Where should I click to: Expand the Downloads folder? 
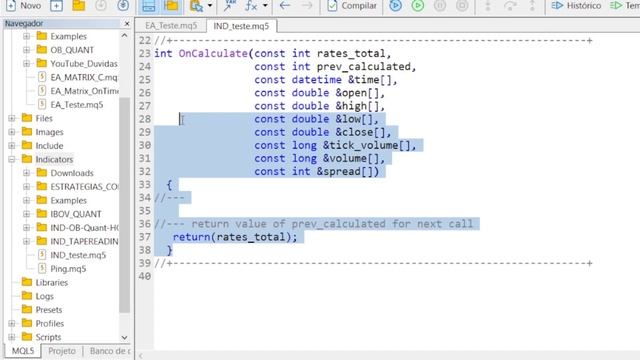coord(27,173)
